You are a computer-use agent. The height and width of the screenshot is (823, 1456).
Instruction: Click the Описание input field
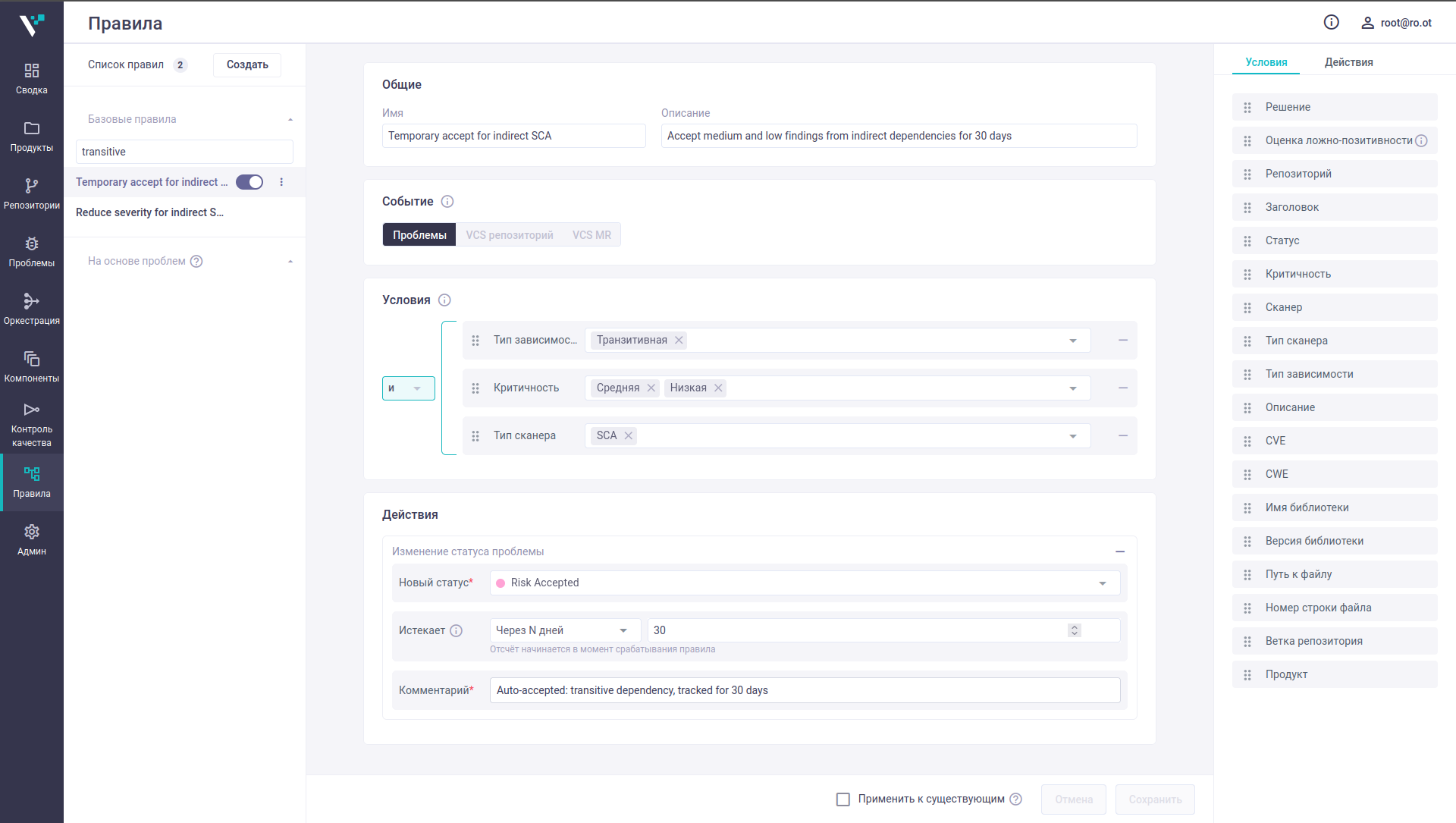[x=899, y=136]
